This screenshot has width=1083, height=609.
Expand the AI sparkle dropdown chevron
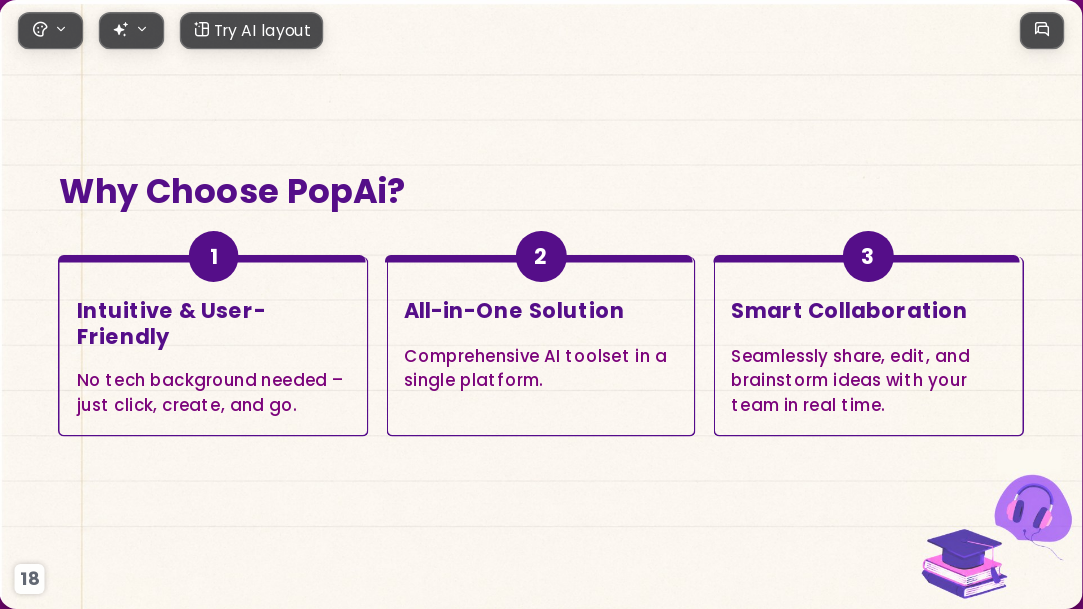(142, 30)
